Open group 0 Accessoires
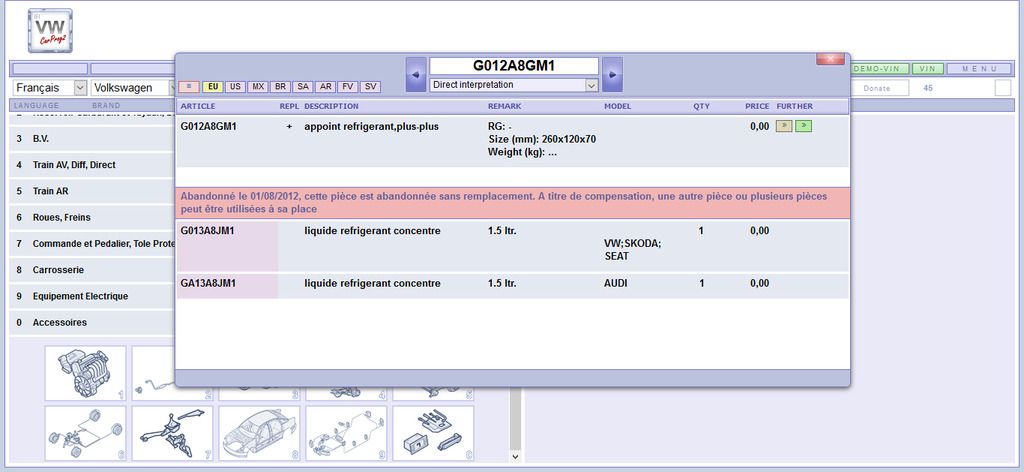Image resolution: width=1024 pixels, height=472 pixels. coord(93,323)
